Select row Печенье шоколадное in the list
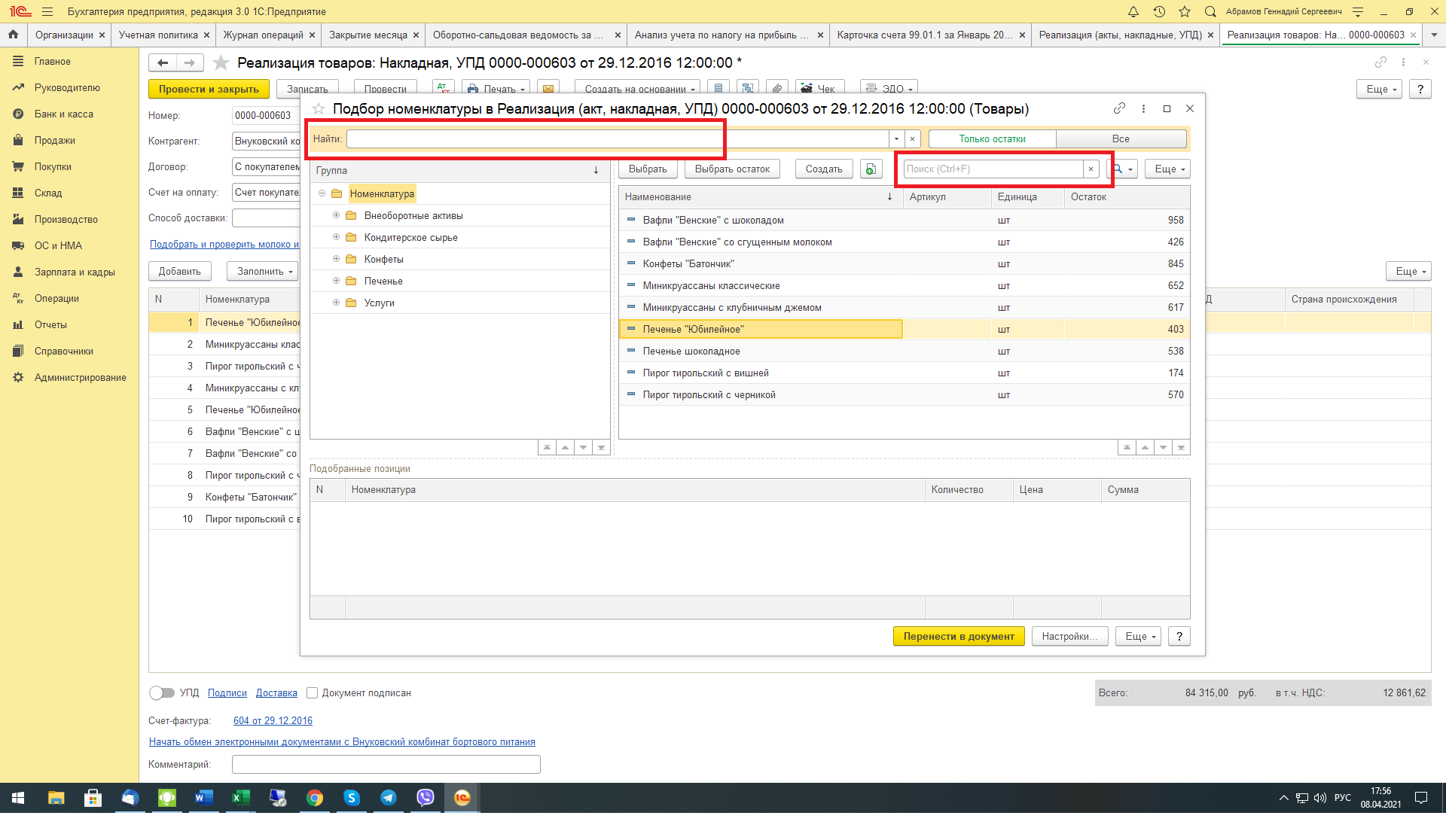Screen dimensions: 1446x840 [x=691, y=351]
